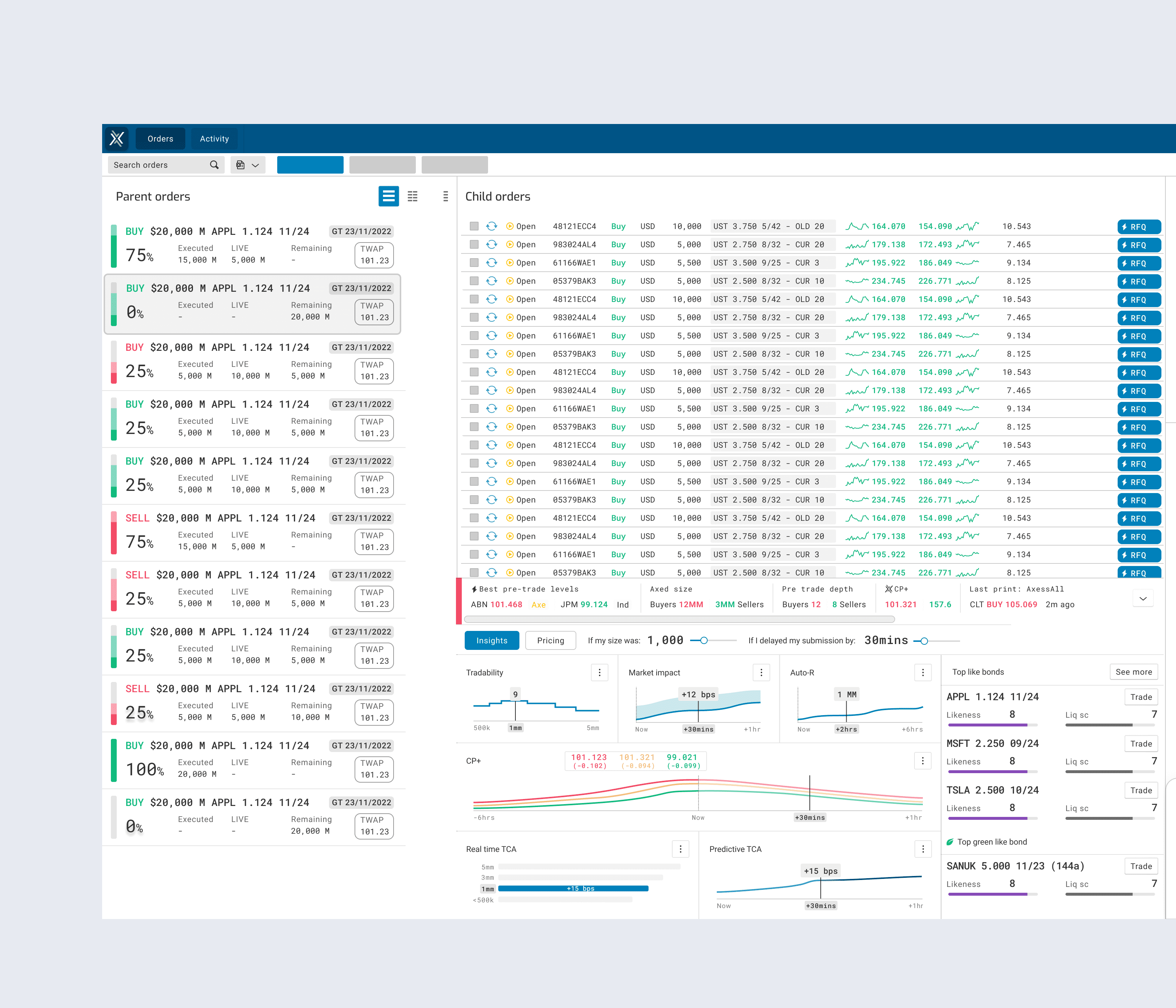Click Trade button for APPL 1.124 11/24
Image resolution: width=1176 pixels, height=1008 pixels.
click(1140, 697)
